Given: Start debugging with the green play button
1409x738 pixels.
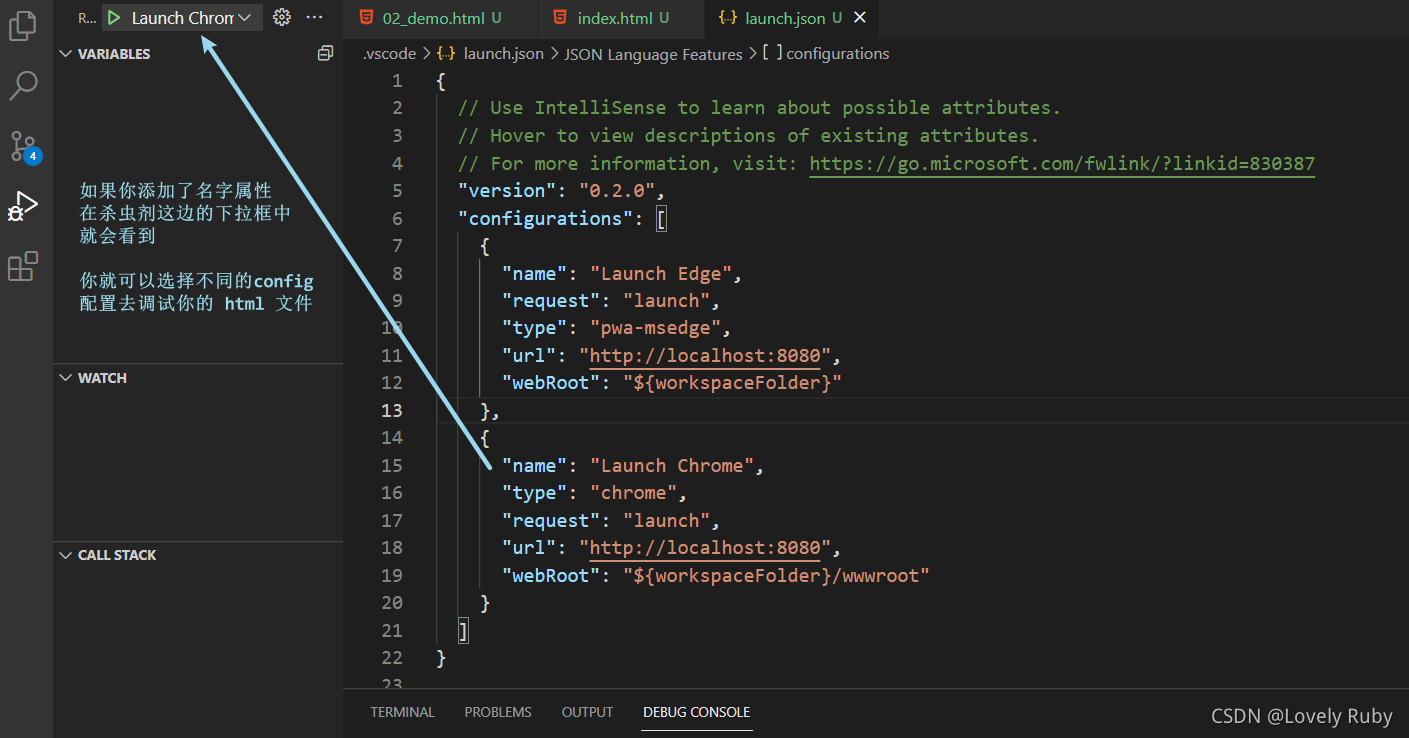Looking at the screenshot, I should pyautogui.click(x=115, y=18).
